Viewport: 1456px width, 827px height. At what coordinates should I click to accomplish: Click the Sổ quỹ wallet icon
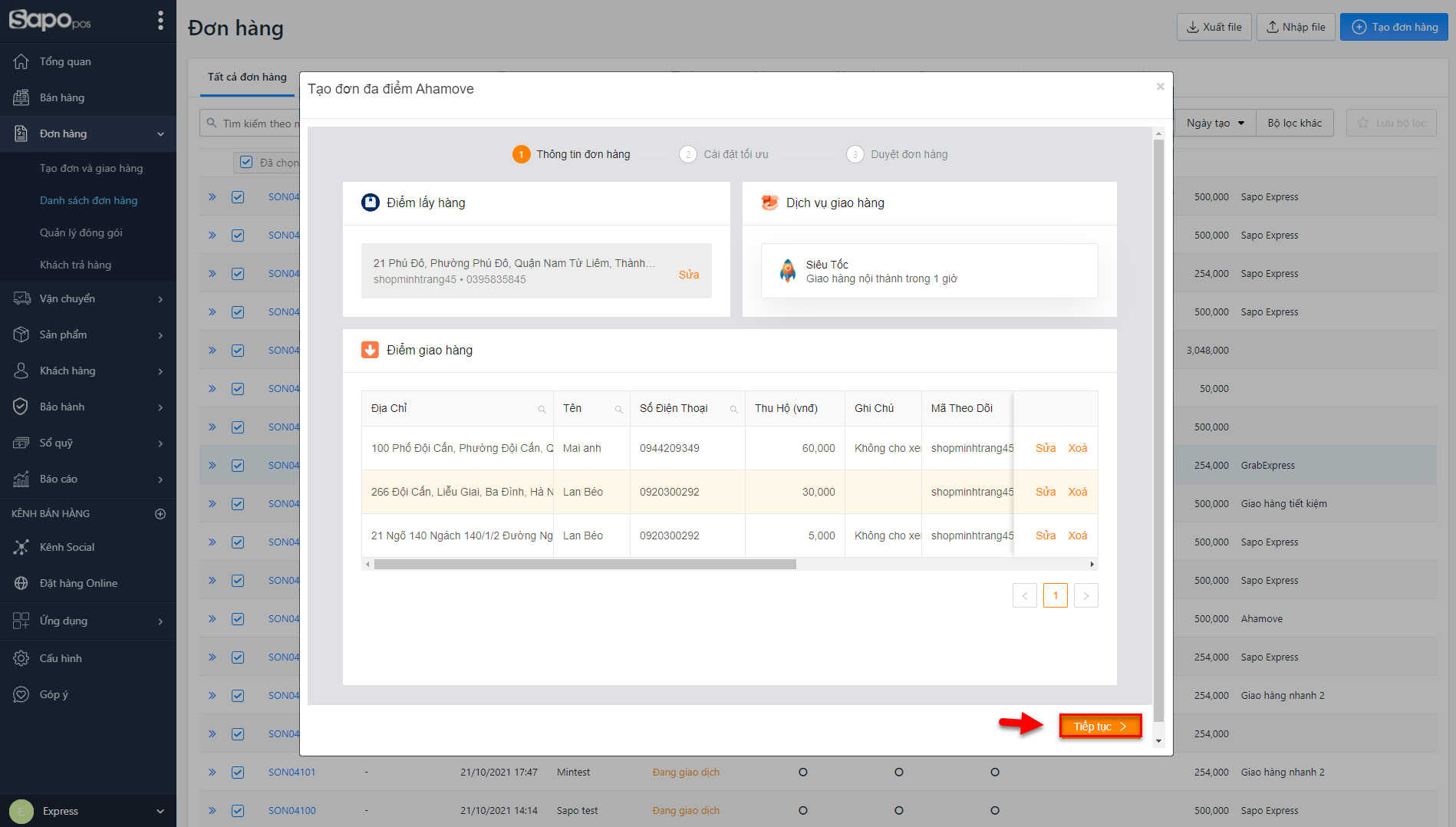21,443
